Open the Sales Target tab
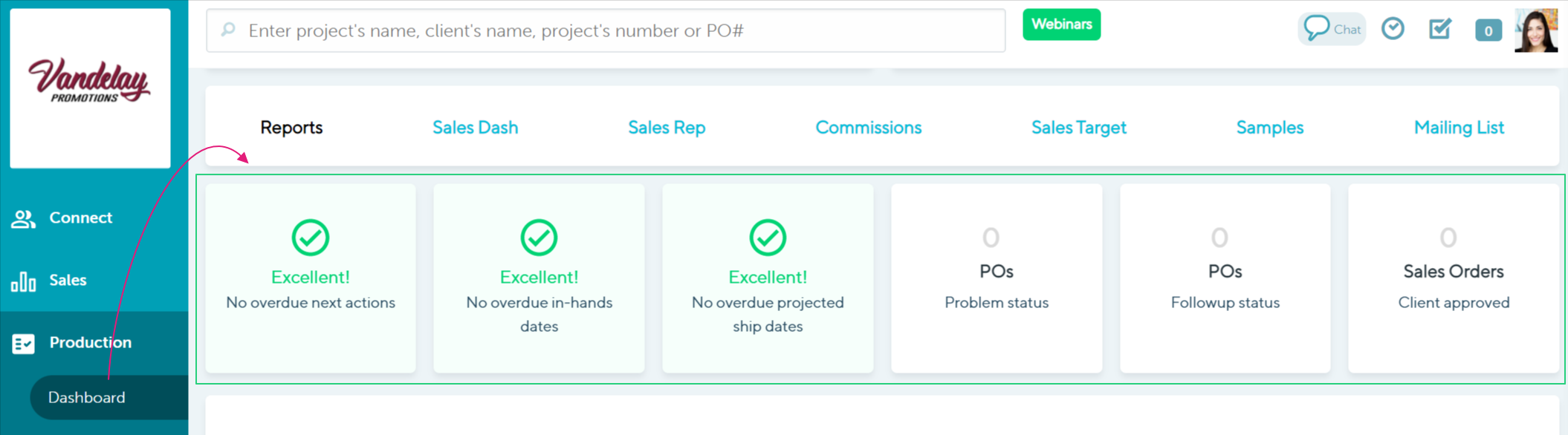 click(1078, 128)
